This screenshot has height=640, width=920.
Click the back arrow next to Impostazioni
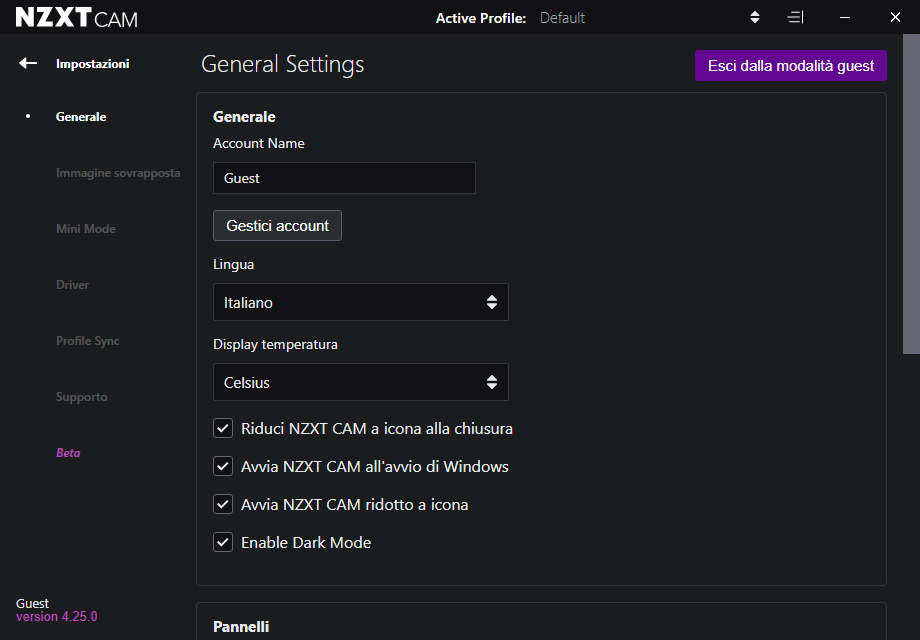point(28,63)
